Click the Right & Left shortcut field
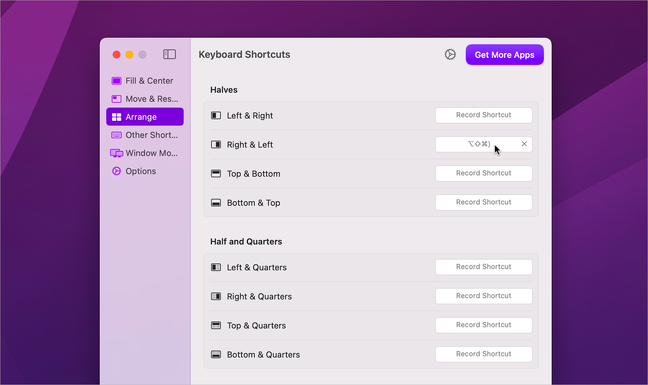The image size is (648, 385). (x=484, y=144)
